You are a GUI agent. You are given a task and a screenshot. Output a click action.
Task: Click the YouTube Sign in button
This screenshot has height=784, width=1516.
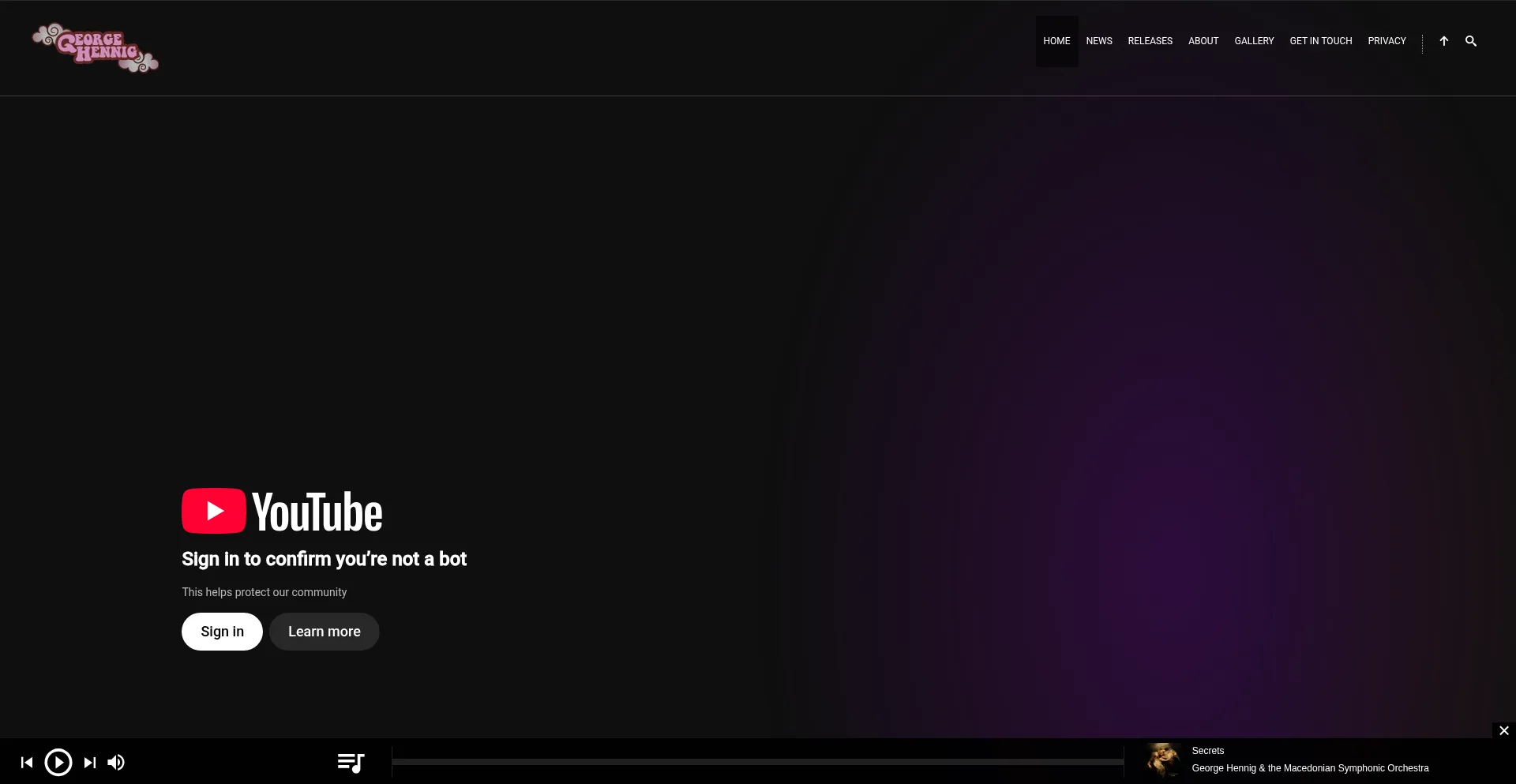point(222,632)
